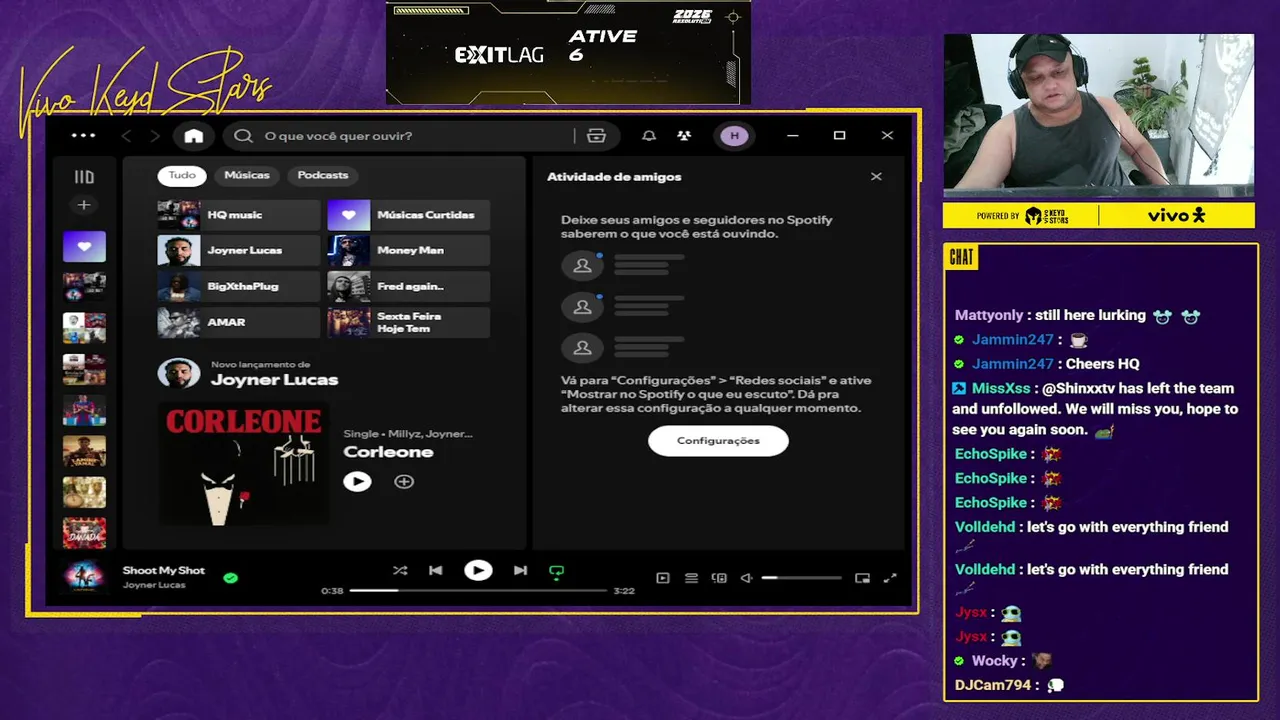Open the notifications bell

click(x=649, y=136)
